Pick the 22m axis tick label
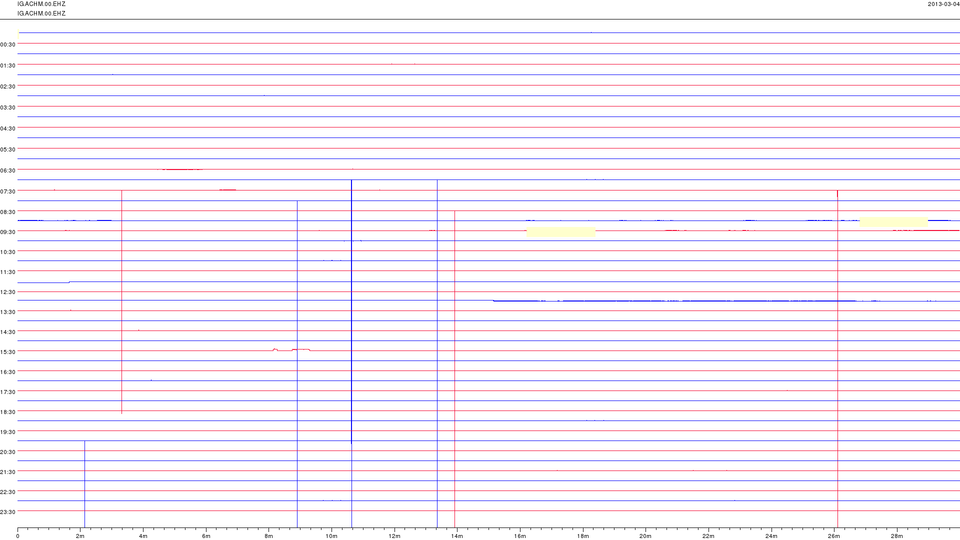 (x=708, y=536)
